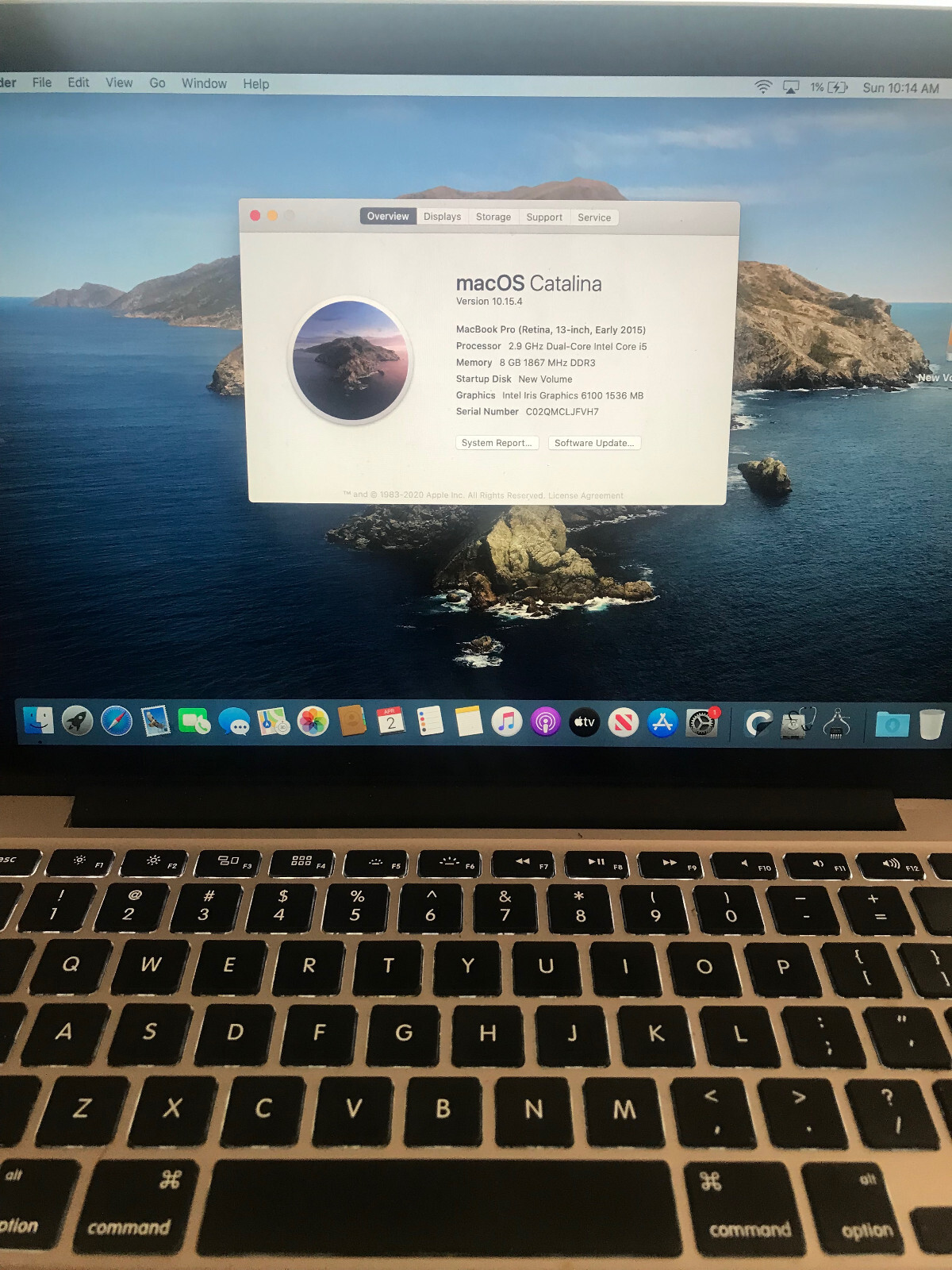Open Finder from the Dock
This screenshot has height=1270, width=952.
(x=38, y=720)
